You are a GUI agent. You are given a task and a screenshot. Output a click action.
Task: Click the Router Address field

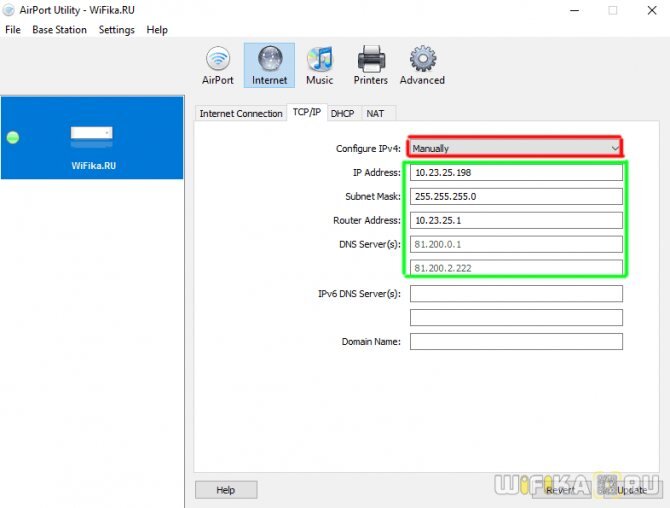tap(516, 220)
